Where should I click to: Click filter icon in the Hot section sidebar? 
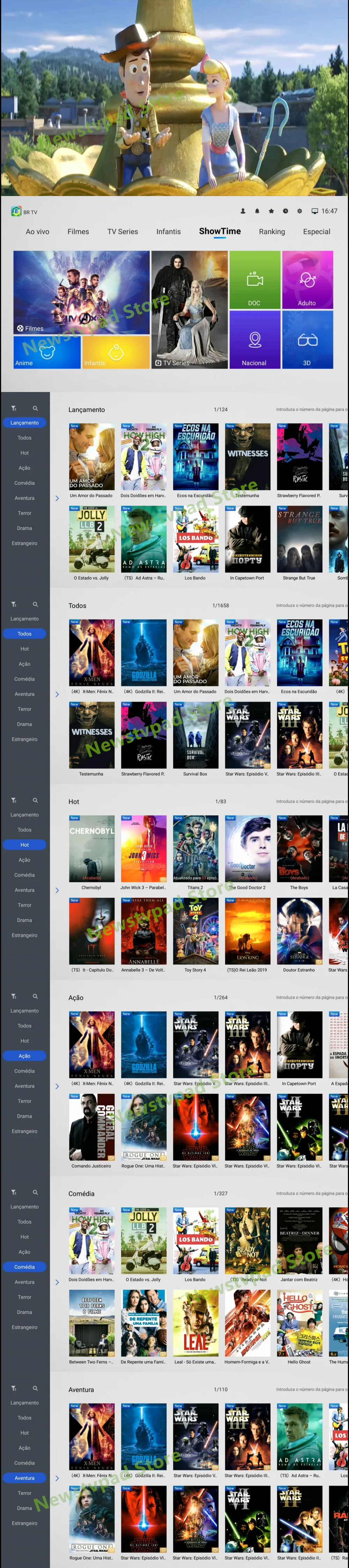13,800
